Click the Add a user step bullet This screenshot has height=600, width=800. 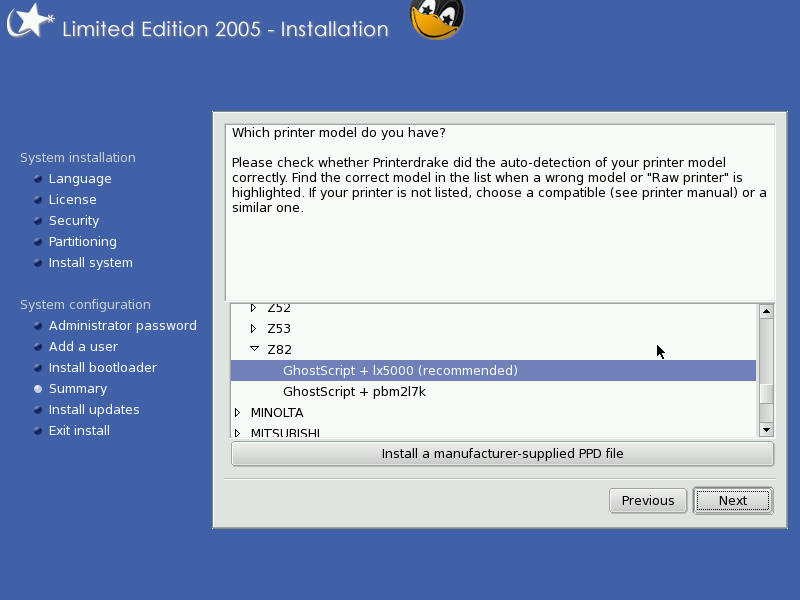[x=38, y=346]
